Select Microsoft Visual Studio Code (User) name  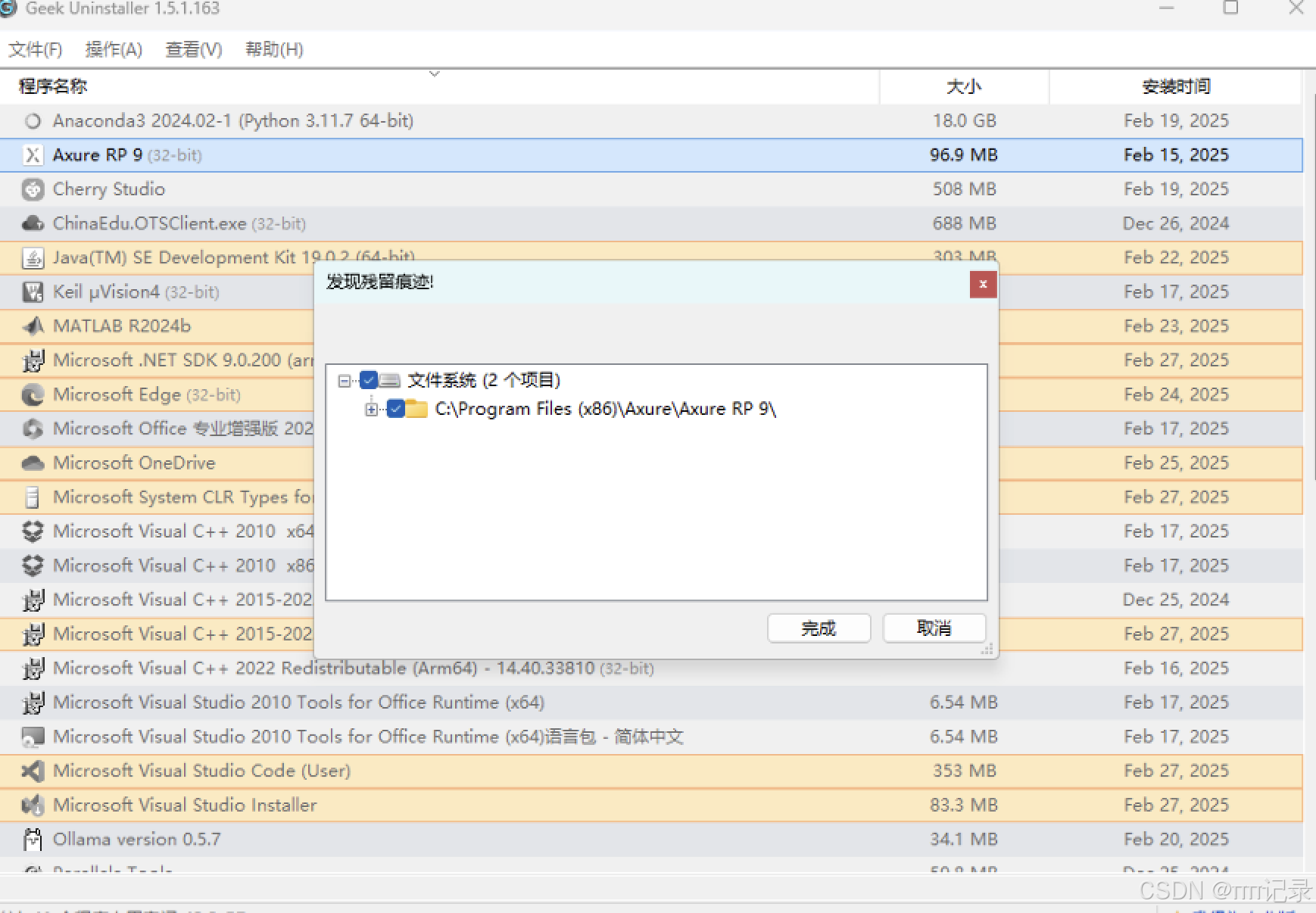click(x=202, y=771)
